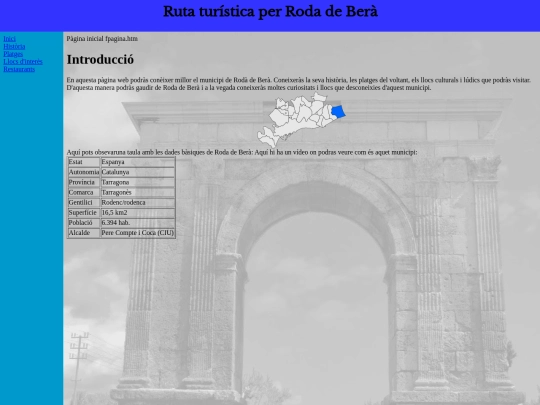The image size is (540, 405).
Task: Open the Restaurants link
Action: coord(19,69)
